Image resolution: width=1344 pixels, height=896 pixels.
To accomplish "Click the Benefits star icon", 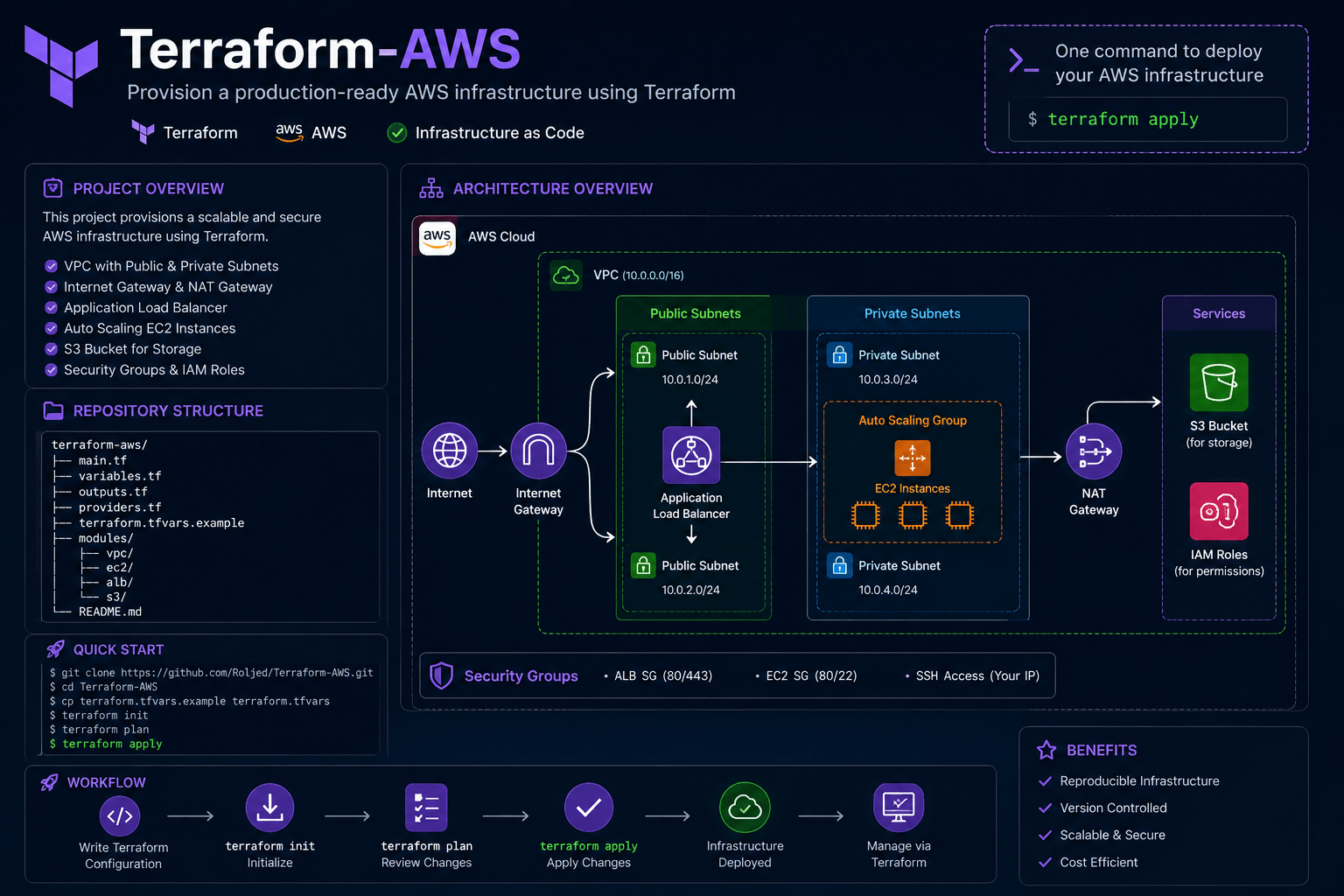I will (x=1046, y=750).
